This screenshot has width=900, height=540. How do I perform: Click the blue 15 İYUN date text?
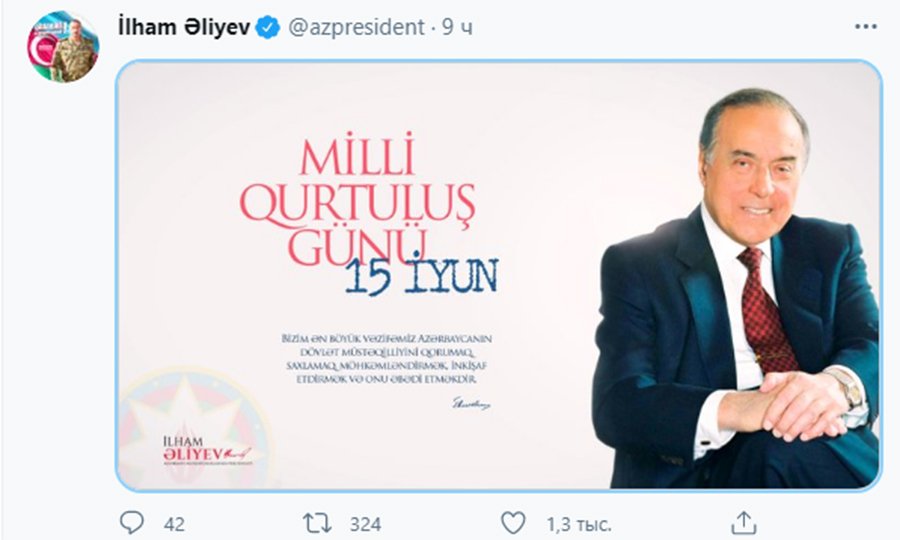[x=422, y=277]
